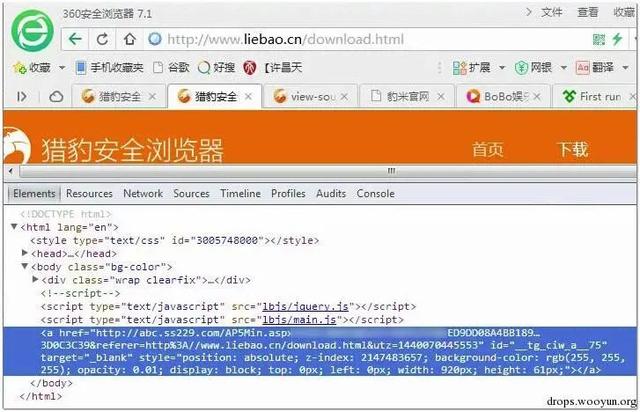The height and width of the screenshot is (412, 640).
Task: Click the 下载 download nav link
Action: click(573, 149)
